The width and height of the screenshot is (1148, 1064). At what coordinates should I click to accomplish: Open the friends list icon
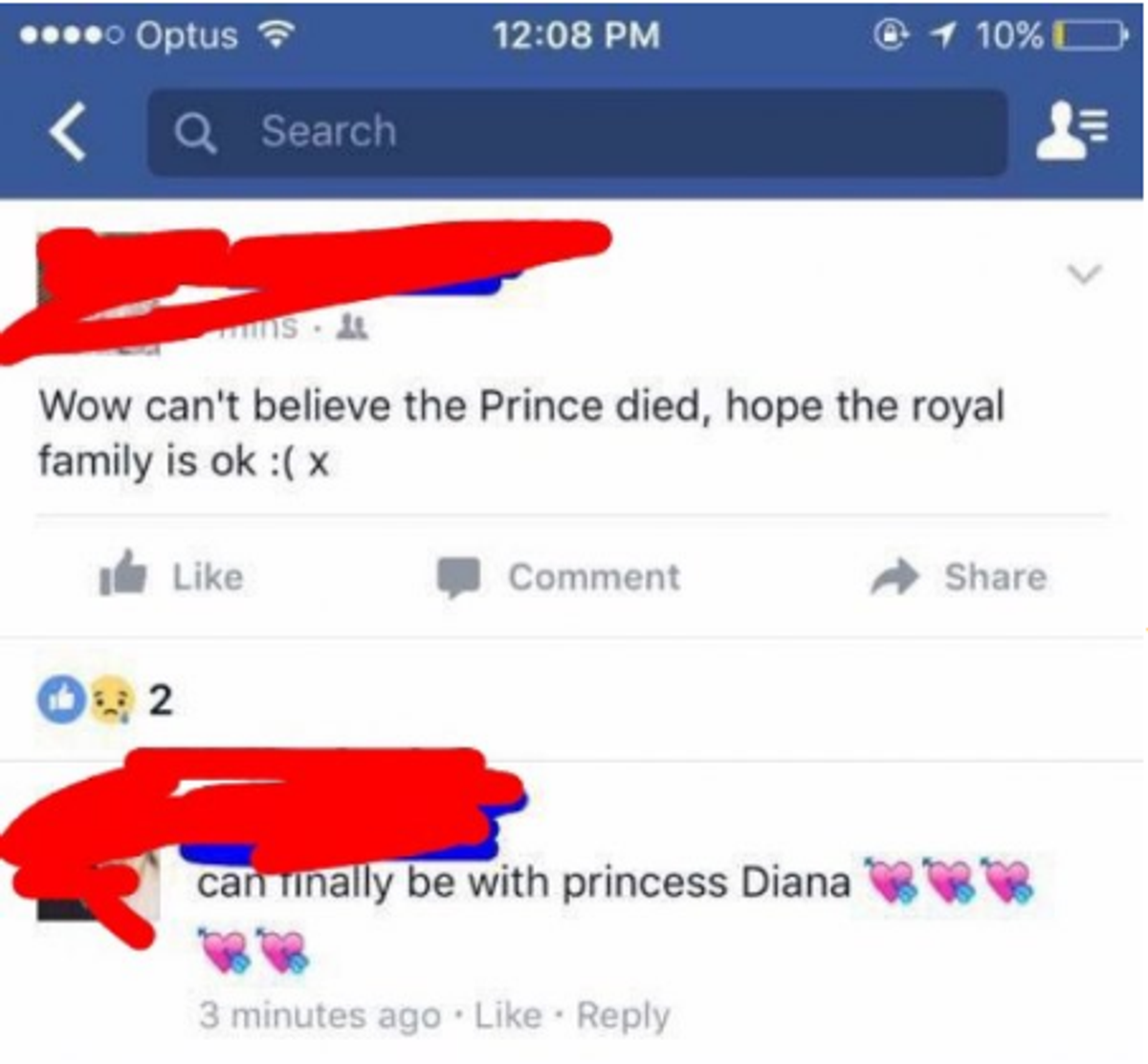1073,131
